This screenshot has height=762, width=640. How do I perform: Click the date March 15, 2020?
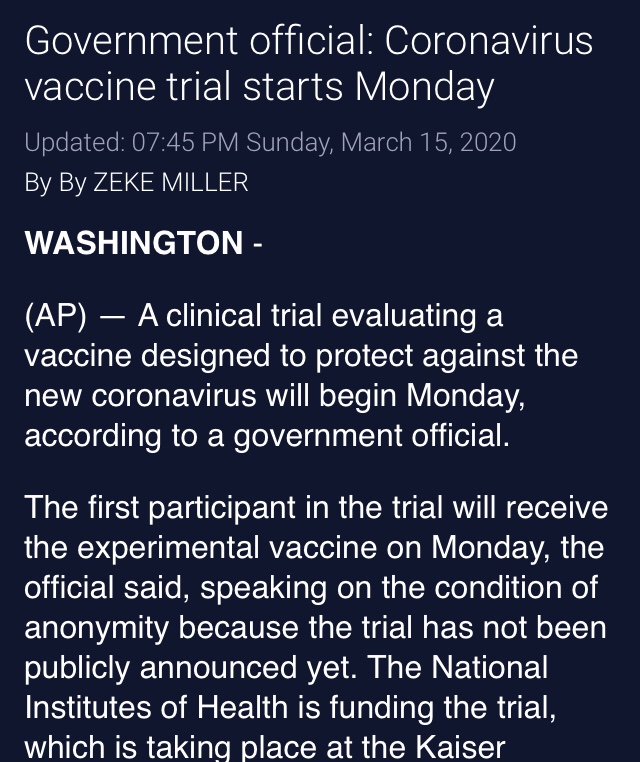(x=428, y=143)
